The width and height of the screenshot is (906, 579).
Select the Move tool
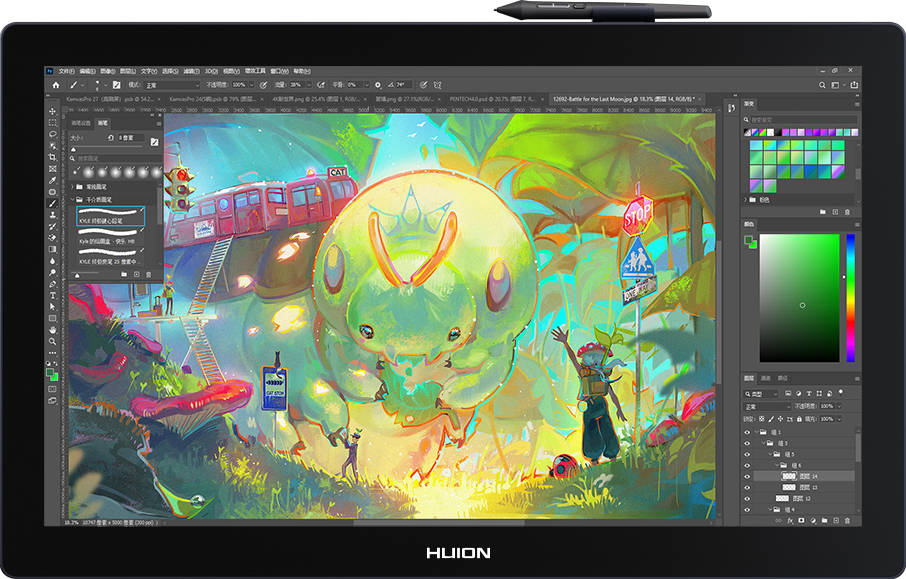point(53,111)
